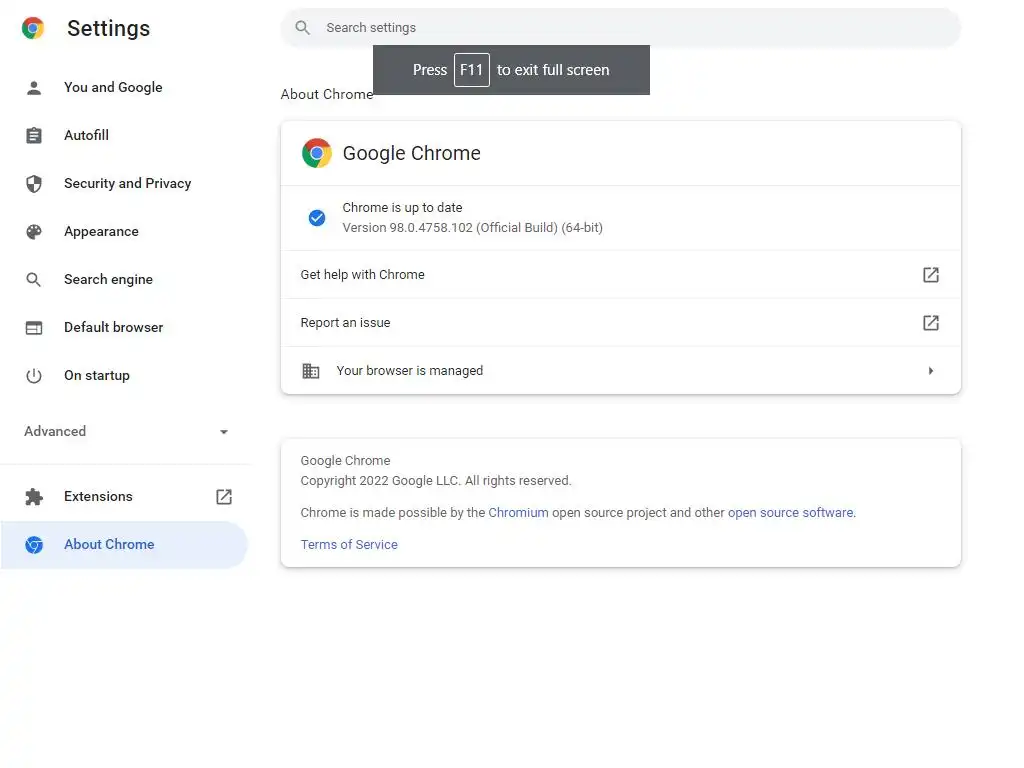Click Report an issue external link icon
1024x768 pixels.
pyautogui.click(x=930, y=322)
